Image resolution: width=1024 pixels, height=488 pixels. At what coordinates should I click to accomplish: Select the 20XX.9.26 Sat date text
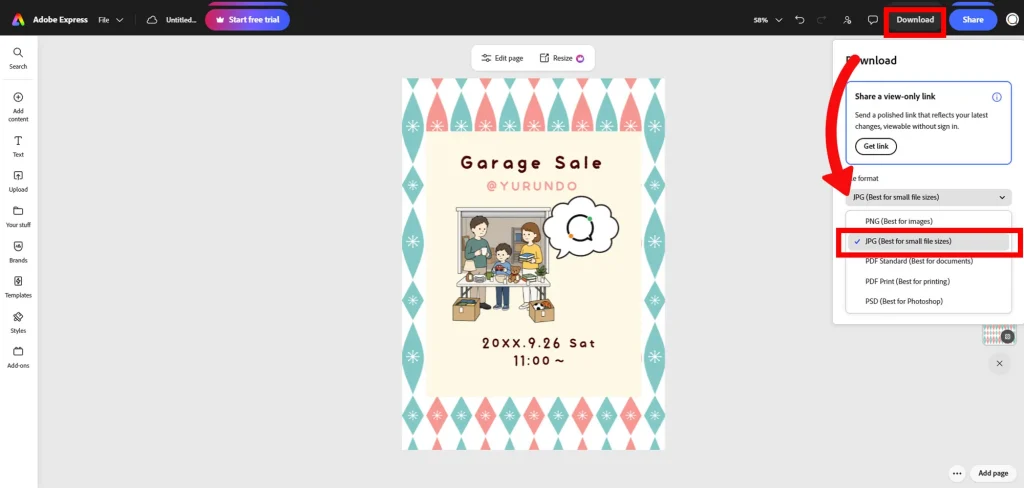coord(539,343)
